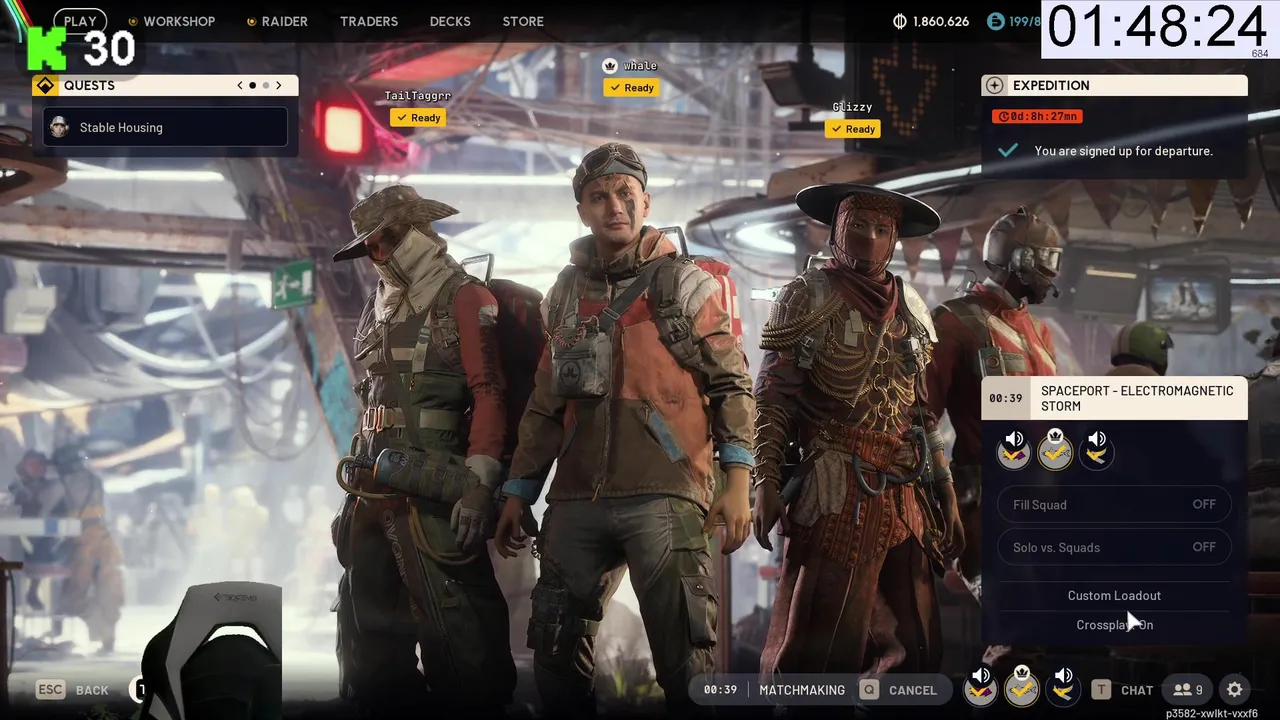The height and width of the screenshot is (720, 1280).
Task: Switch to the WORKSHOP tab
Action: coord(179,21)
